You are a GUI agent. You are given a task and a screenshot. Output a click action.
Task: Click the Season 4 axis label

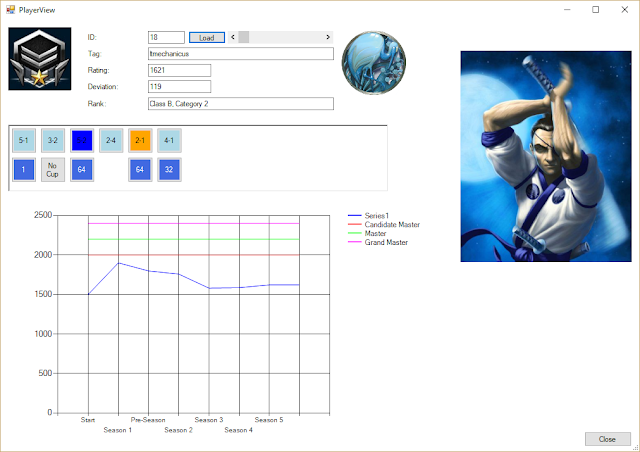coord(238,430)
